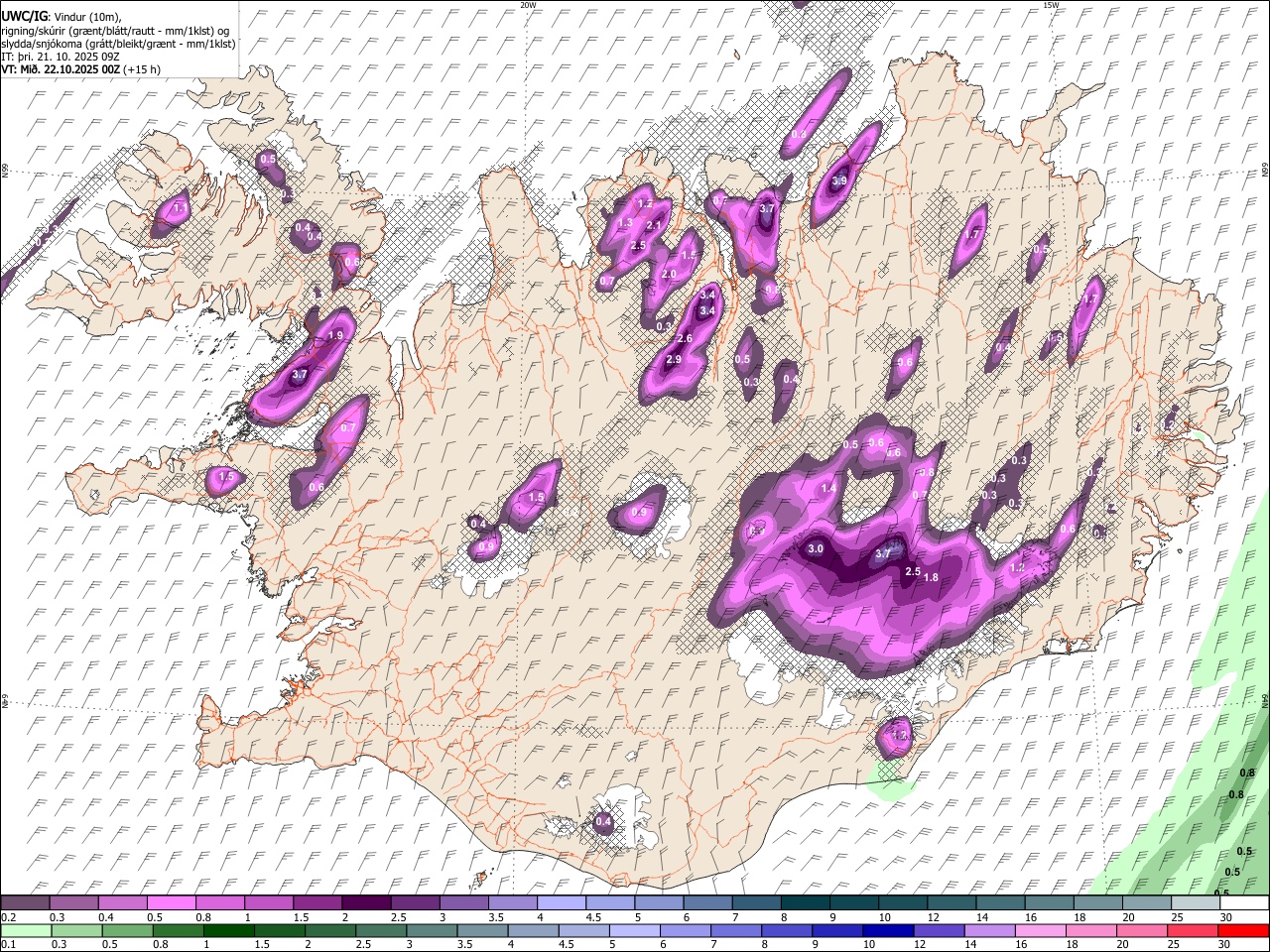The image size is (1270, 952).
Task: Click the "slydda/snjókoma (grátt/bleikt/grænt - mm/1klst)" line
Action: click(119, 44)
